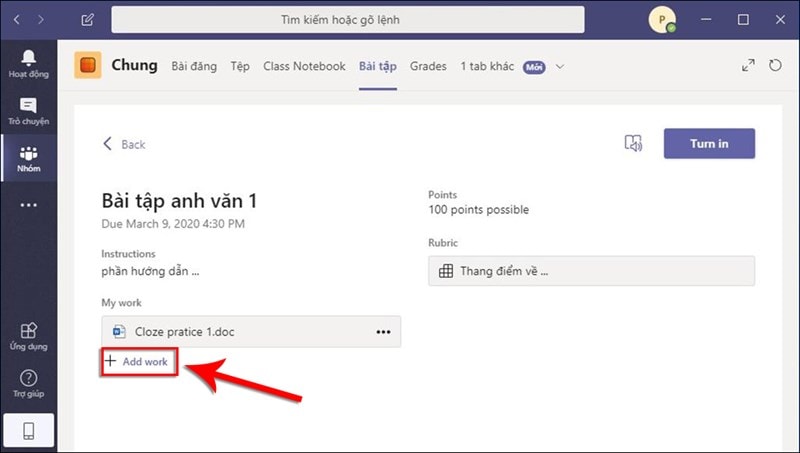Close the Teams window

click(x=780, y=20)
